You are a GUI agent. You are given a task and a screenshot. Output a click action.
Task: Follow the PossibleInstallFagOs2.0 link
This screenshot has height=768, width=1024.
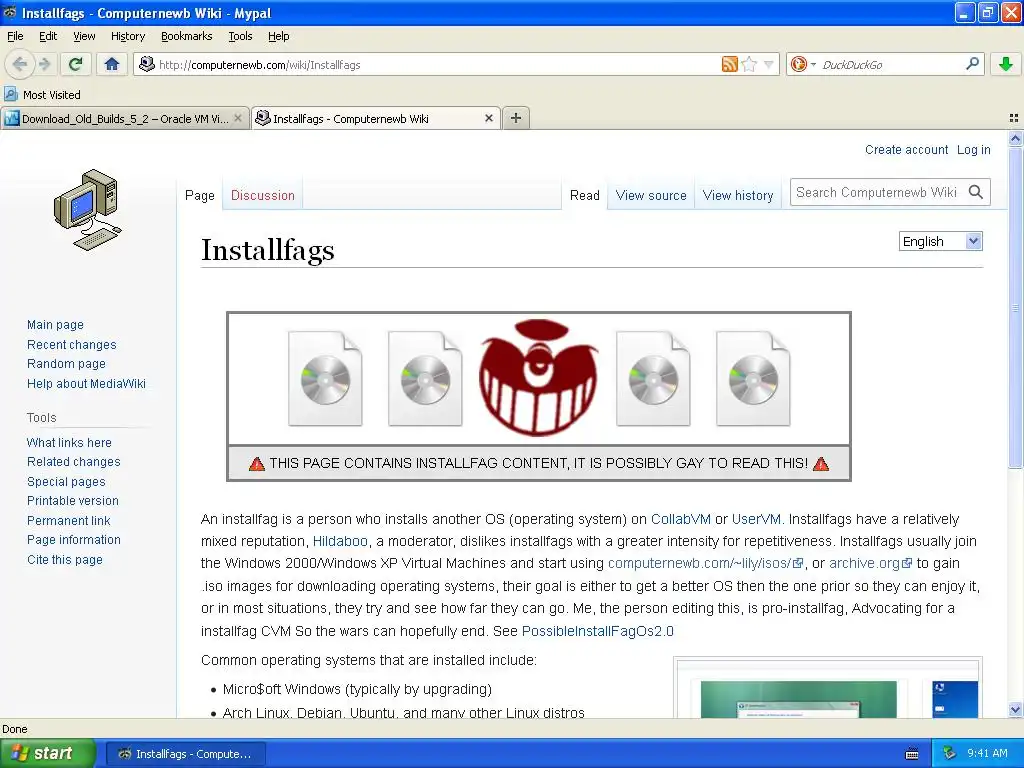tap(598, 632)
